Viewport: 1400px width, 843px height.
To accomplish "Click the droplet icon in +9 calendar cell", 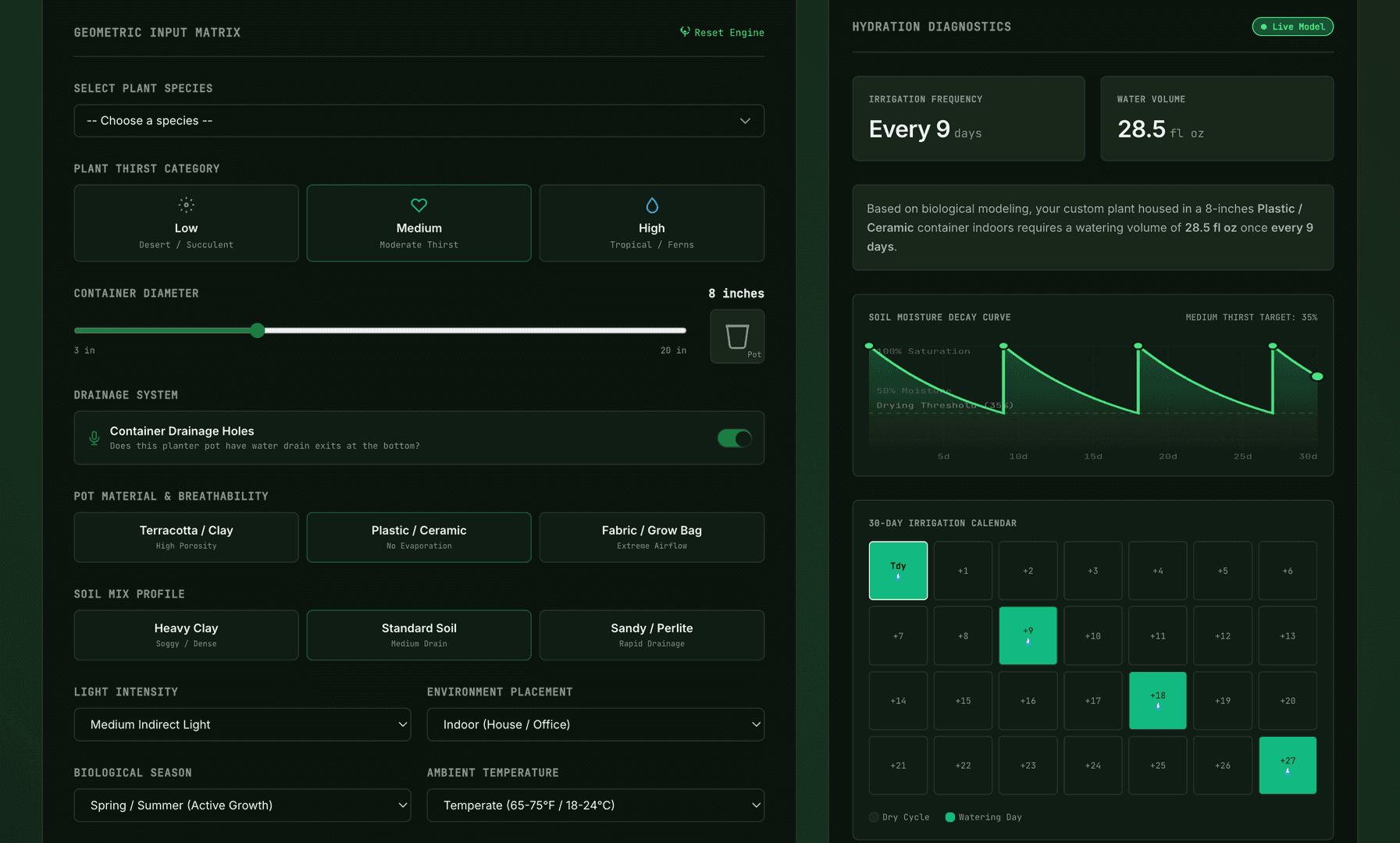I will (1028, 642).
